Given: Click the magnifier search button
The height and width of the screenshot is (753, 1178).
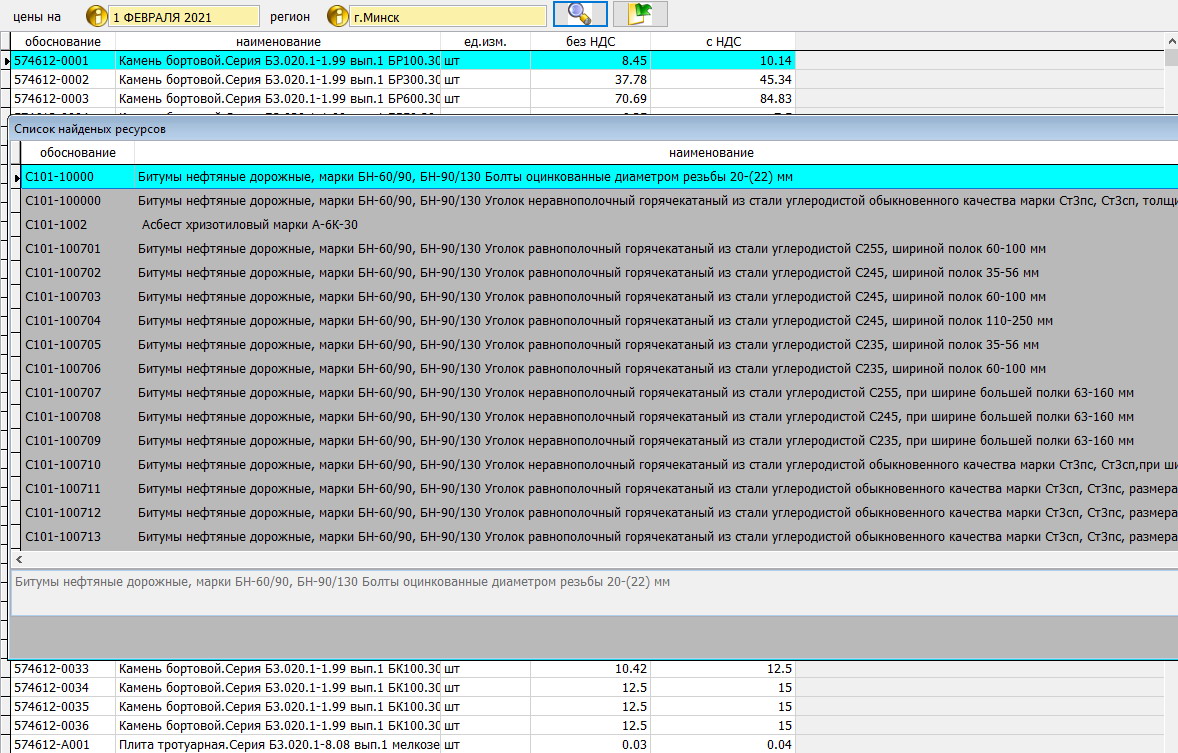Looking at the screenshot, I should 580,14.
